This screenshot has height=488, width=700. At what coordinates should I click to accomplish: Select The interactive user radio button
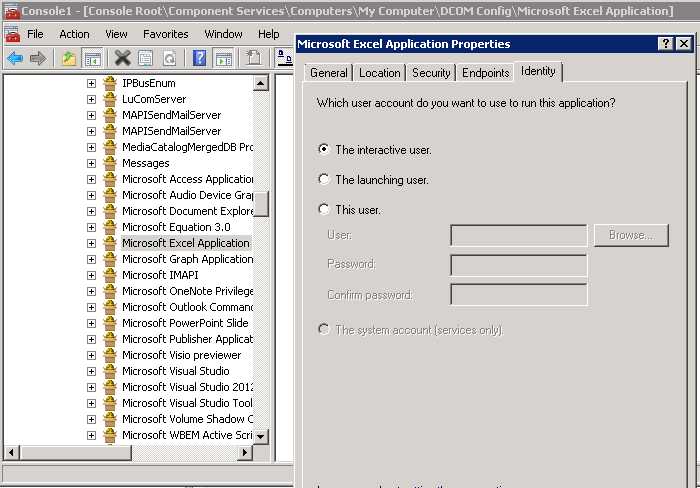[324, 149]
